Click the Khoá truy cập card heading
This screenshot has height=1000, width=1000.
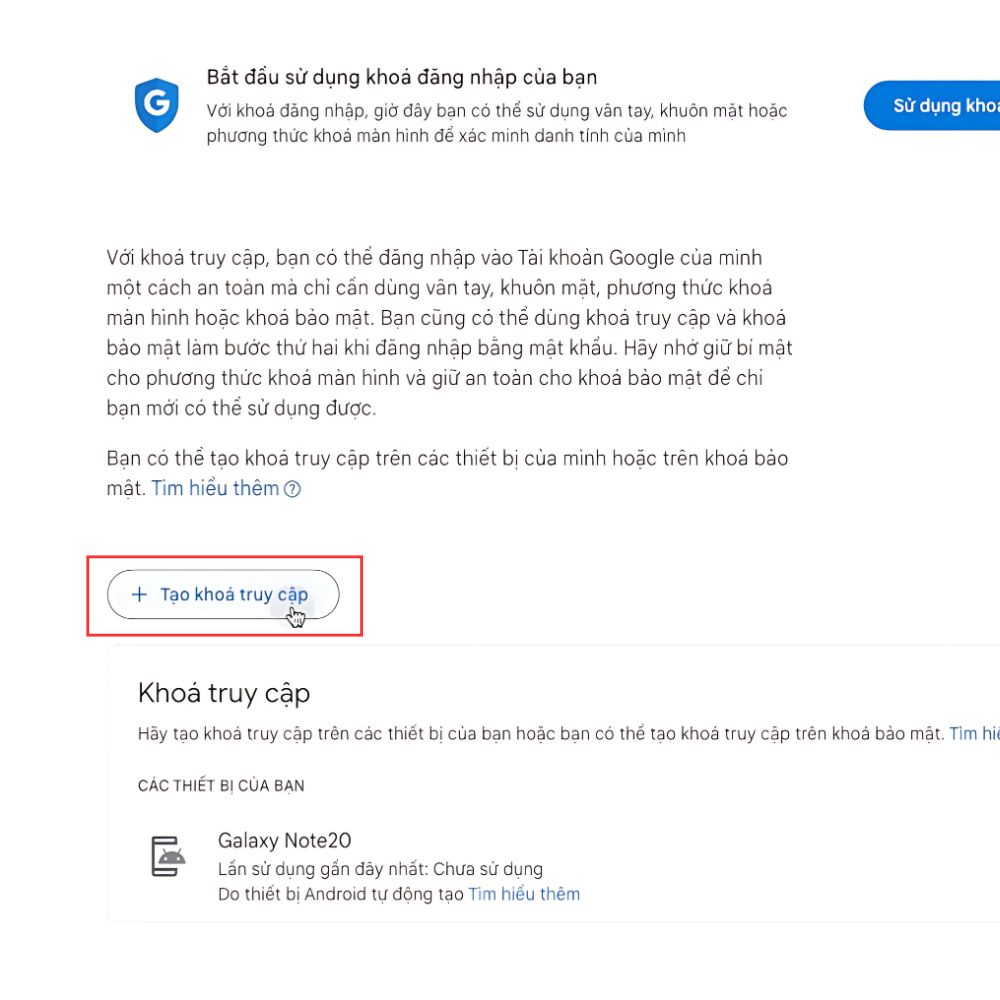point(224,693)
